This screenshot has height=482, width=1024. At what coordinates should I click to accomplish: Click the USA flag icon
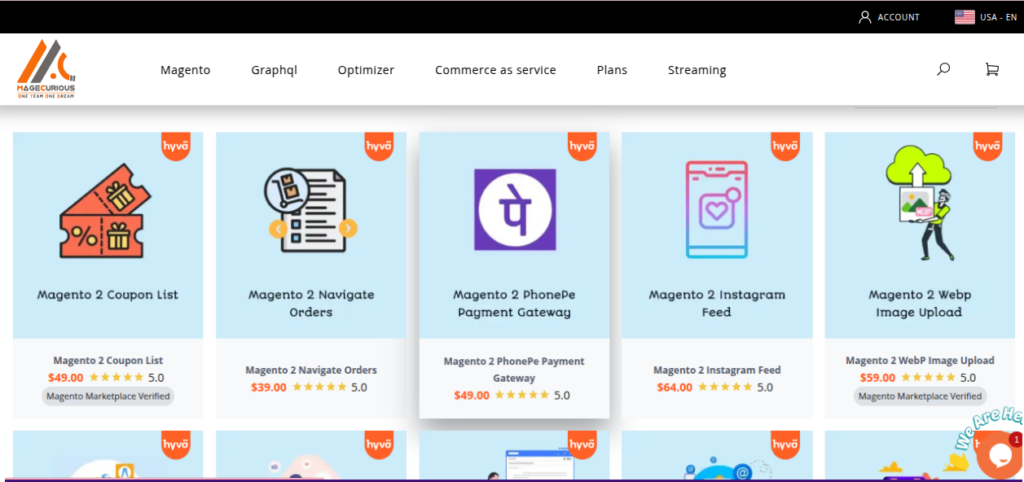965,17
